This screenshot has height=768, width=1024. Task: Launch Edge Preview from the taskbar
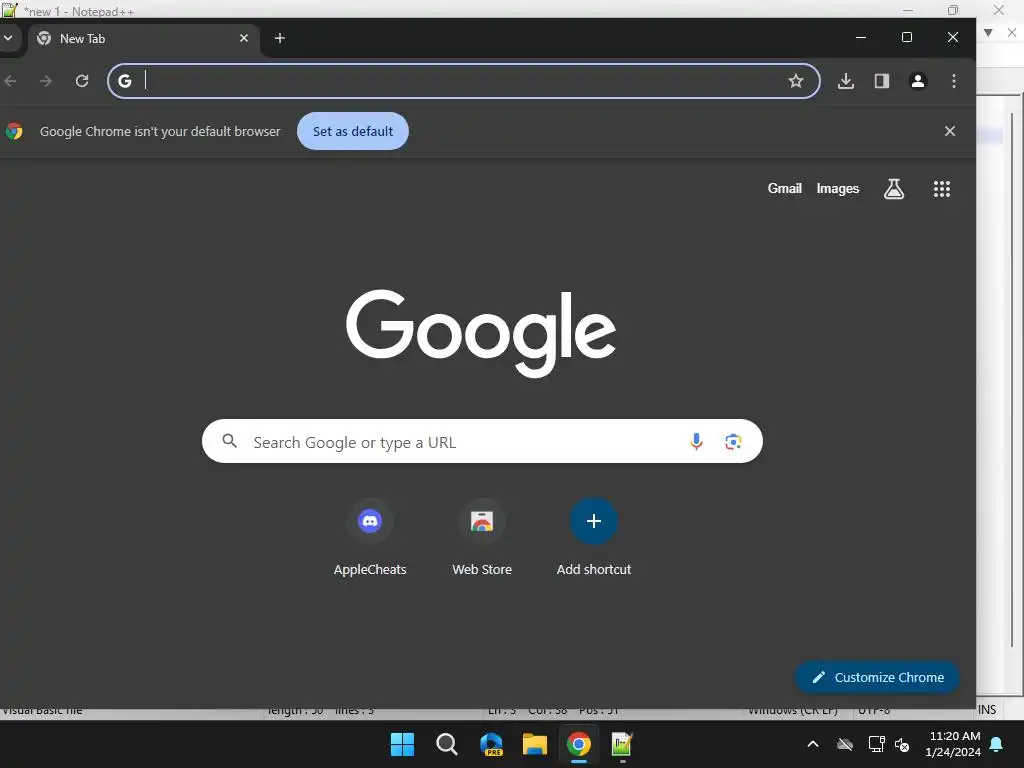pos(491,744)
